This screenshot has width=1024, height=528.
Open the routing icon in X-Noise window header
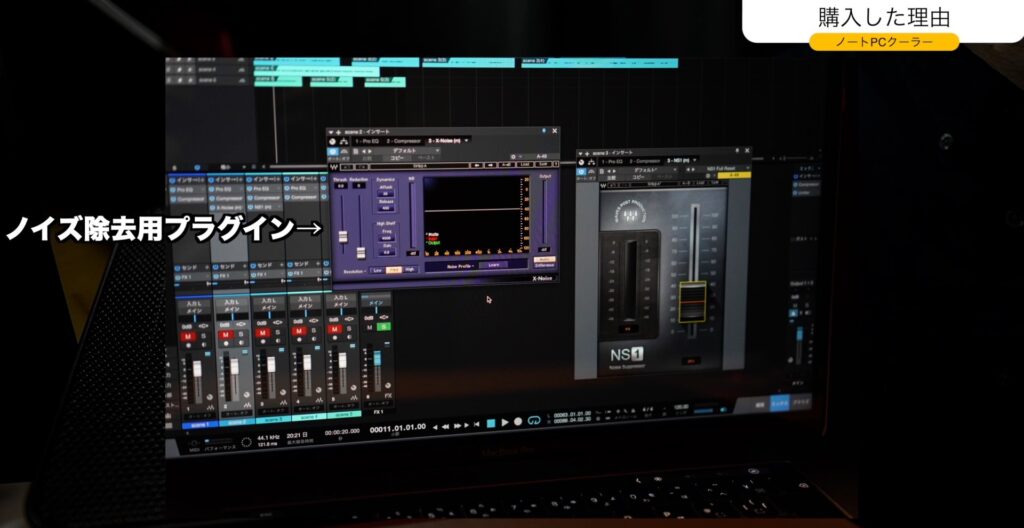(x=344, y=141)
